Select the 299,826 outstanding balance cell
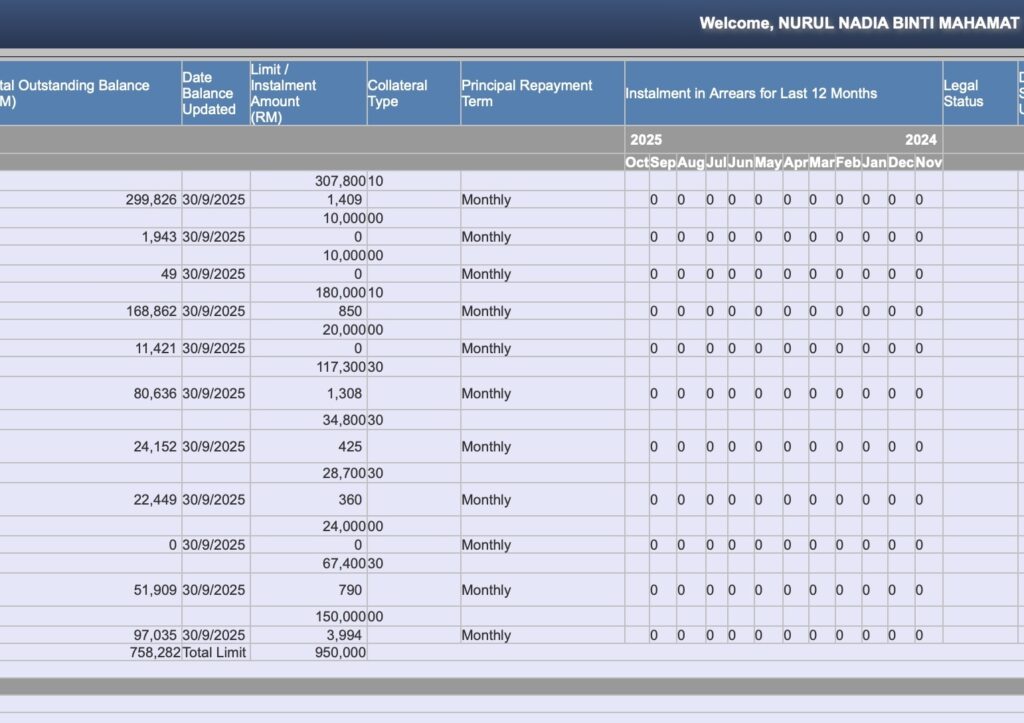The height and width of the screenshot is (723, 1024). tap(151, 200)
